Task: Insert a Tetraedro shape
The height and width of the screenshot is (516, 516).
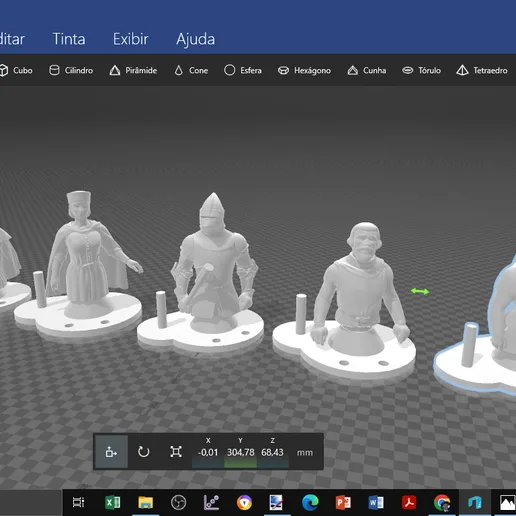Action: pos(482,71)
